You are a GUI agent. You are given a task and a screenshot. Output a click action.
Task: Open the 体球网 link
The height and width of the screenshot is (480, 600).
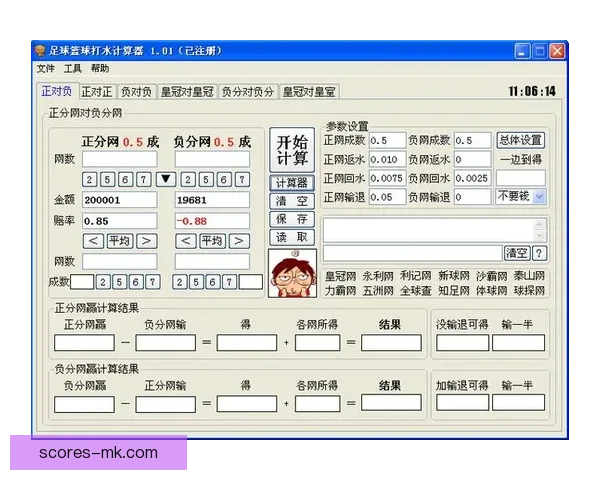click(x=491, y=291)
